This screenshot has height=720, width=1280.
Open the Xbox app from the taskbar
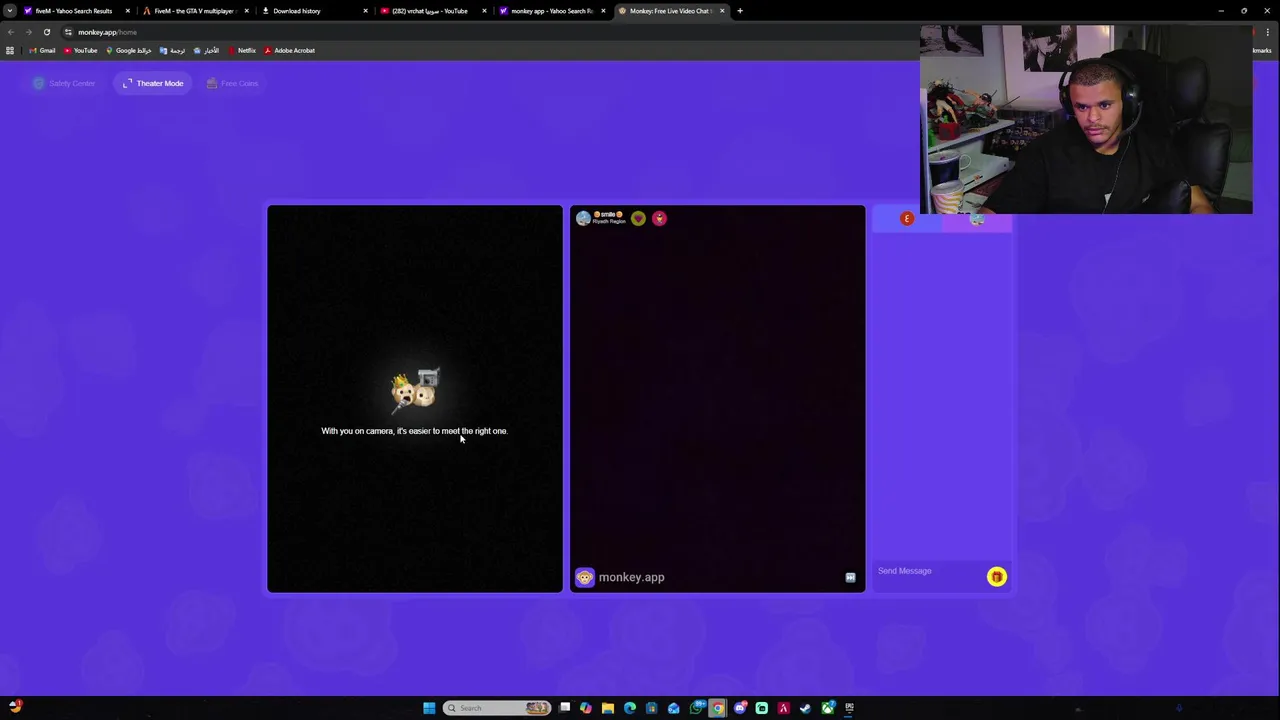pos(828,708)
